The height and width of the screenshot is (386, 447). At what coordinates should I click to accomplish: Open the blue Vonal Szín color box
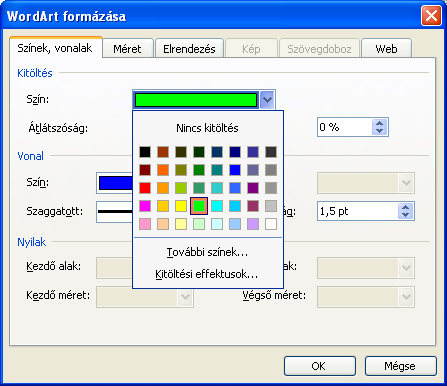115,183
